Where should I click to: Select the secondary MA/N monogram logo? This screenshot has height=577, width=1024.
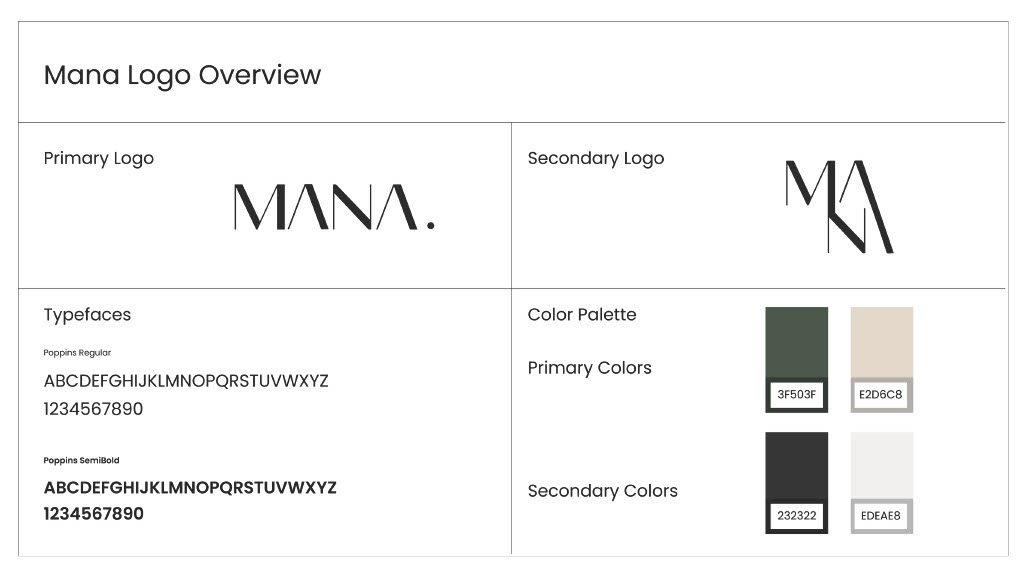click(x=838, y=206)
